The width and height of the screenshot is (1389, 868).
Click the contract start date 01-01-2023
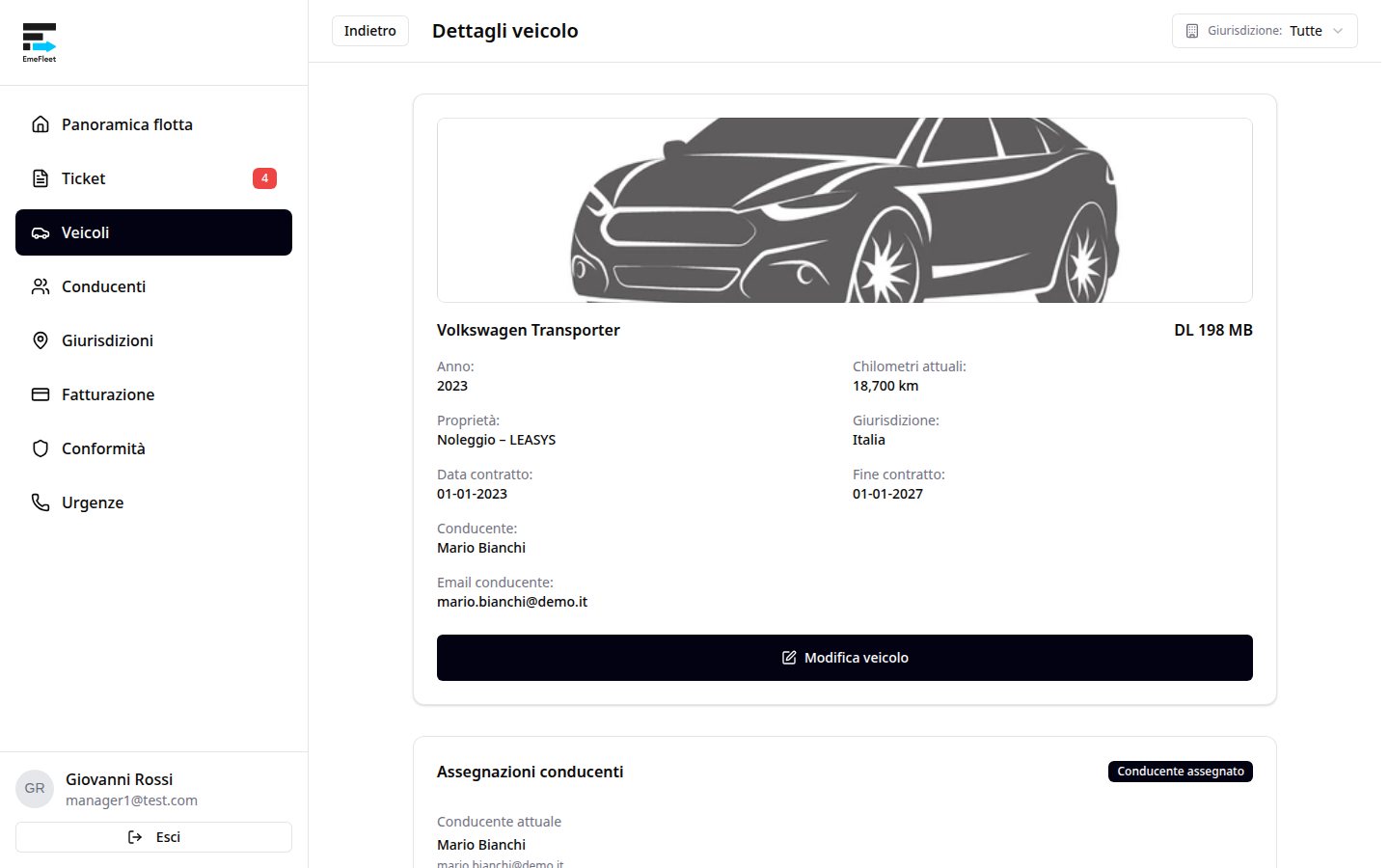473,494
